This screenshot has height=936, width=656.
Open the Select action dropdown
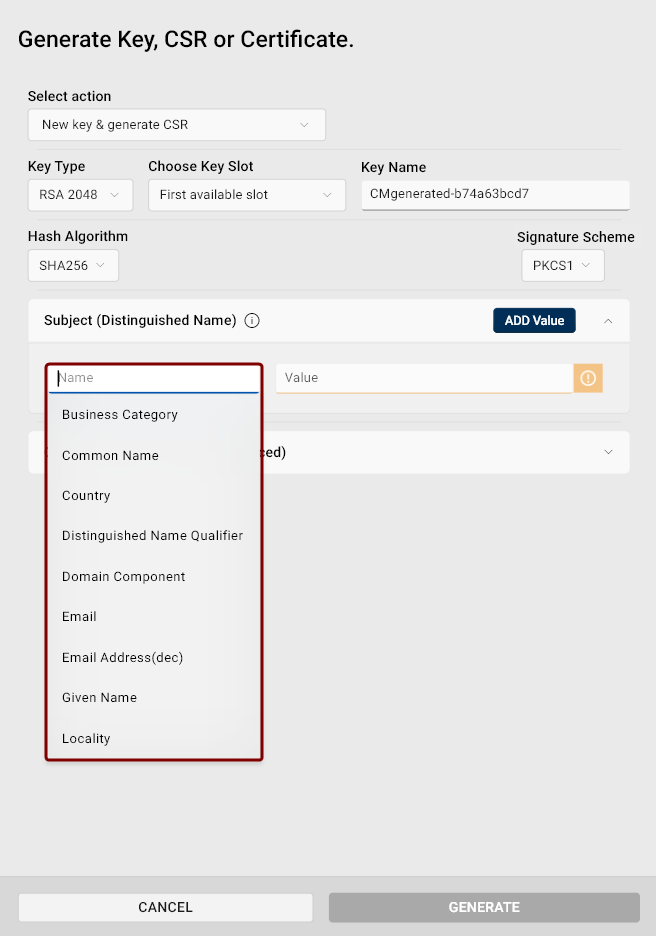click(176, 125)
